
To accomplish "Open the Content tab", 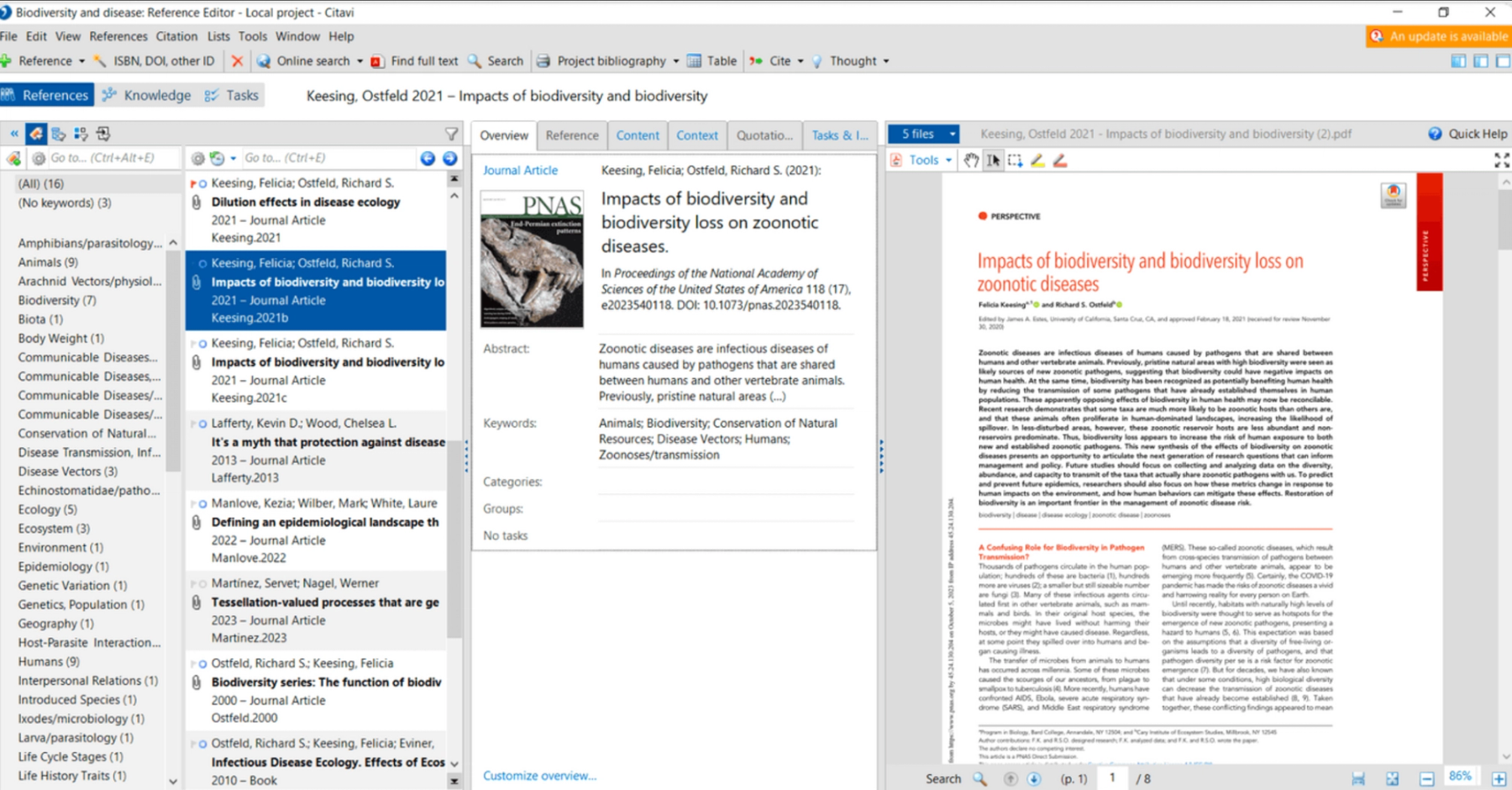I will coord(638,135).
